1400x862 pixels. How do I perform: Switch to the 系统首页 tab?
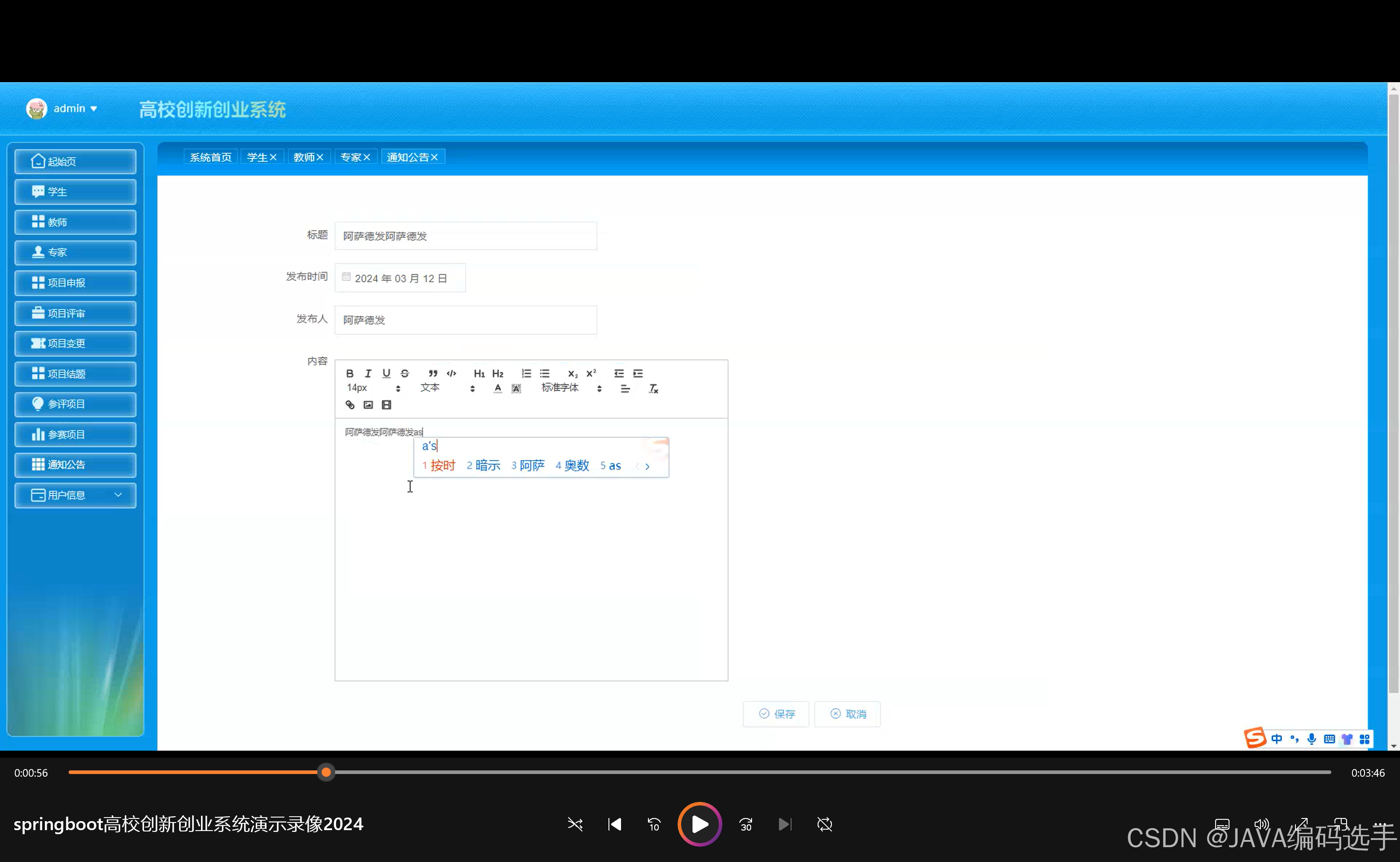(210, 157)
